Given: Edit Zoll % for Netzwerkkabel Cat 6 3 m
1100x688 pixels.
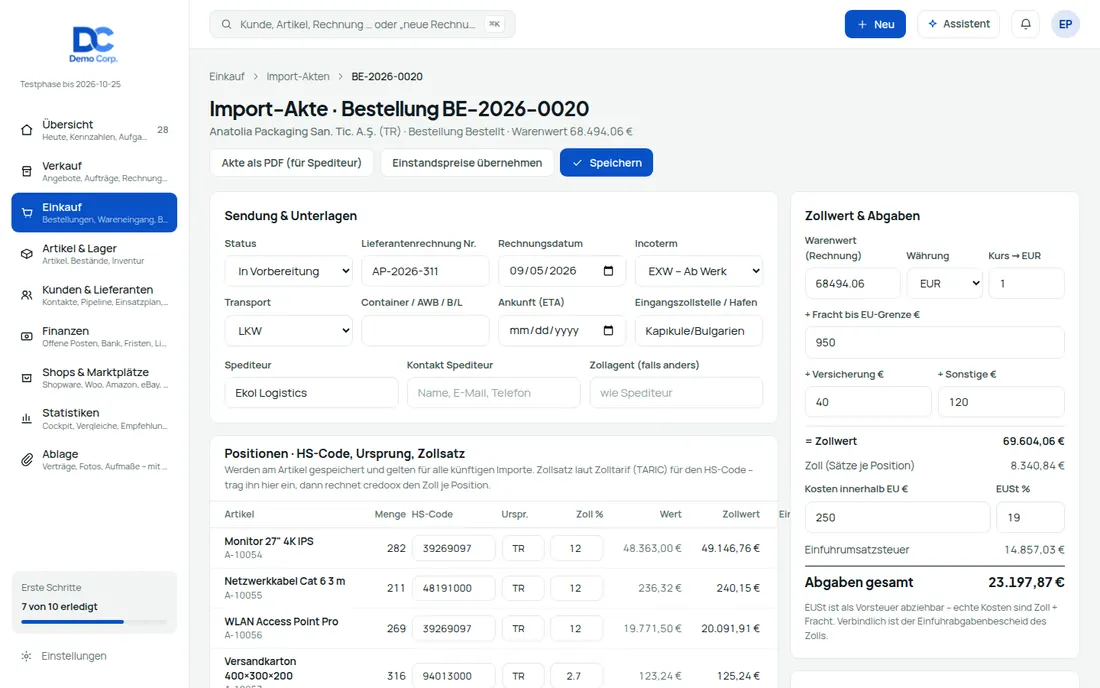Looking at the screenshot, I should [x=577, y=588].
